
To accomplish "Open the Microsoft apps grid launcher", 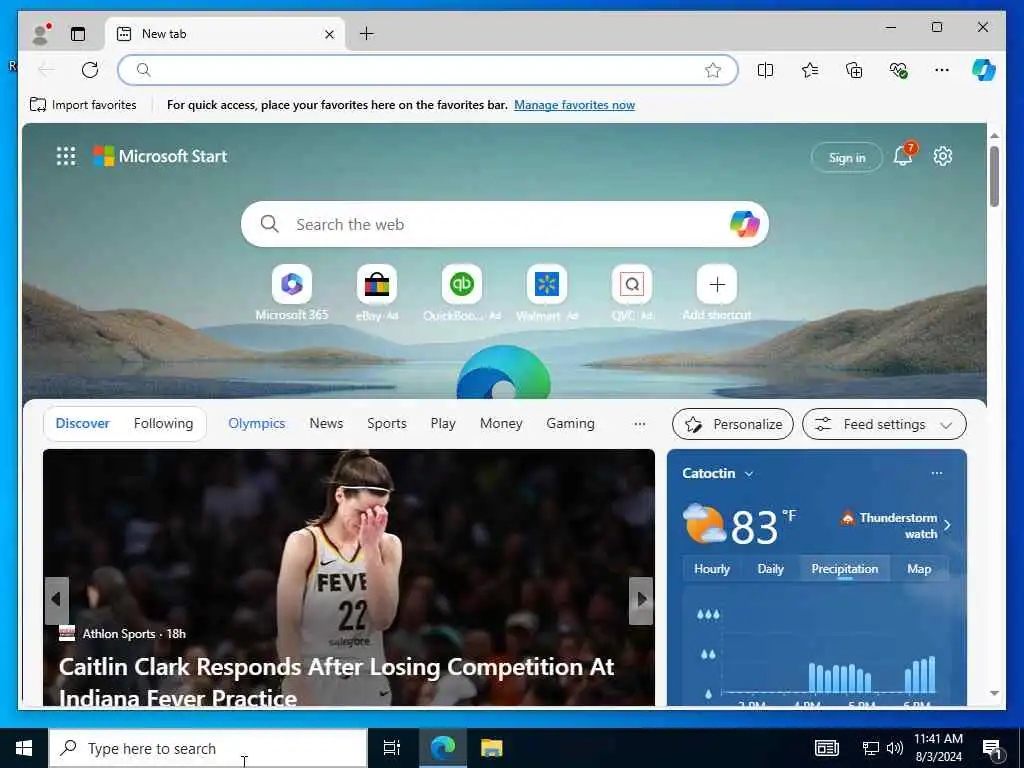I will pos(66,156).
